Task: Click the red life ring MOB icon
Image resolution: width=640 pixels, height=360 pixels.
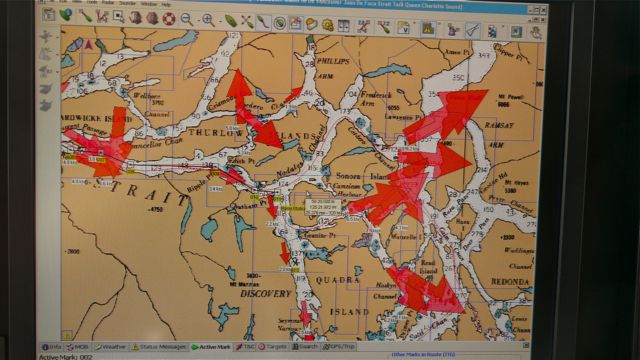Action: click(168, 19)
